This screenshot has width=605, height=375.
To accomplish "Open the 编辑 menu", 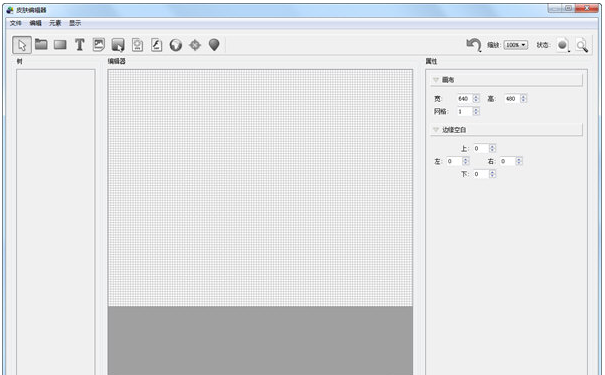I will click(35, 23).
